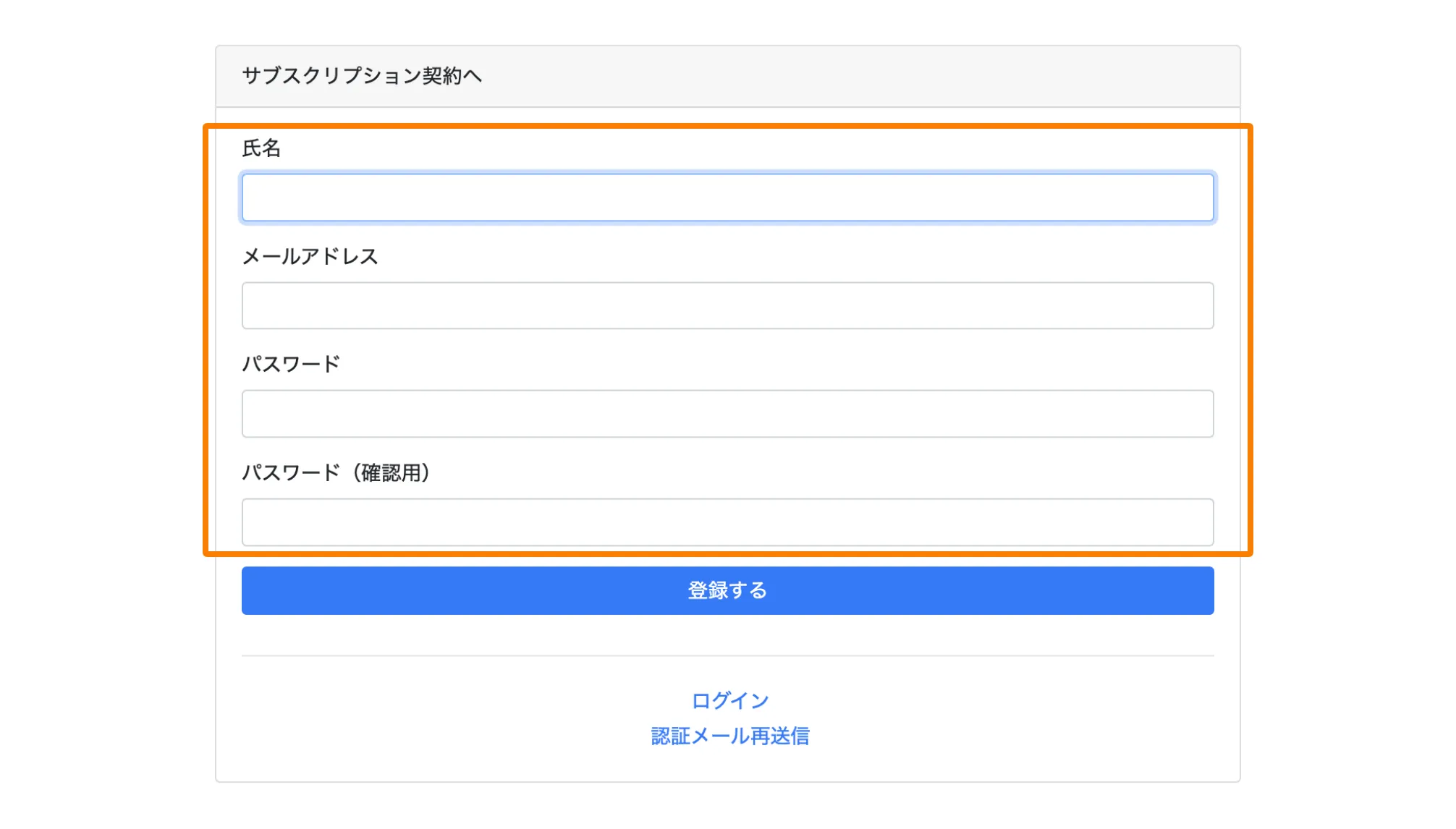The image size is (1456, 829).
Task: Click the サブスクリプション契約へ header title
Action: (x=362, y=76)
